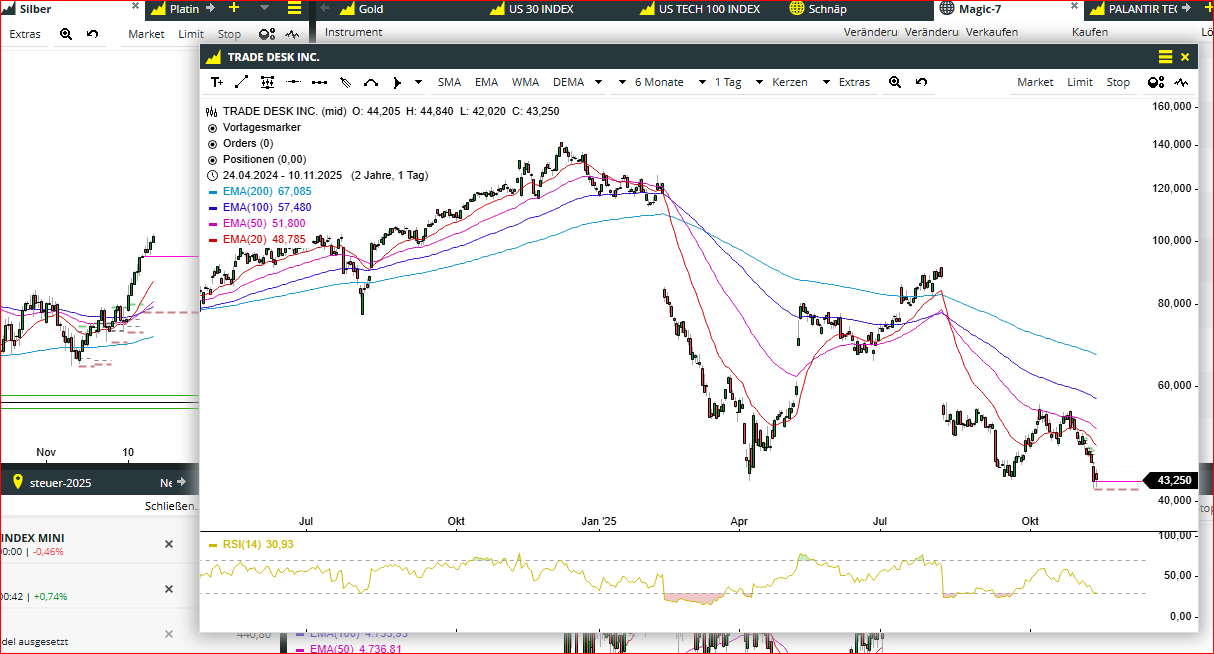
Task: Open the Trade Desk chart hamburger menu
Action: click(x=1165, y=57)
